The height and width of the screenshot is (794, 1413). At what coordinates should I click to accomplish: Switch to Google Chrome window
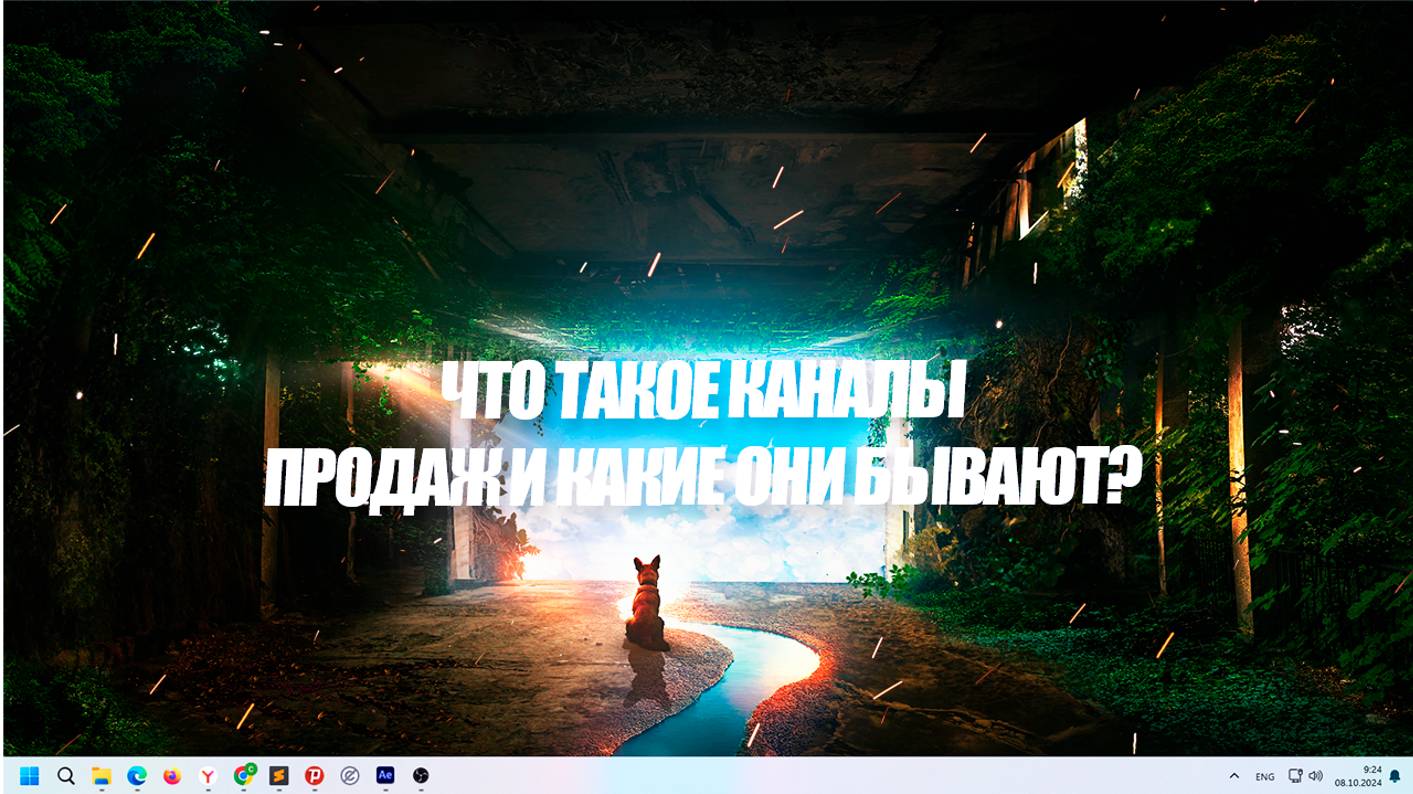244,775
